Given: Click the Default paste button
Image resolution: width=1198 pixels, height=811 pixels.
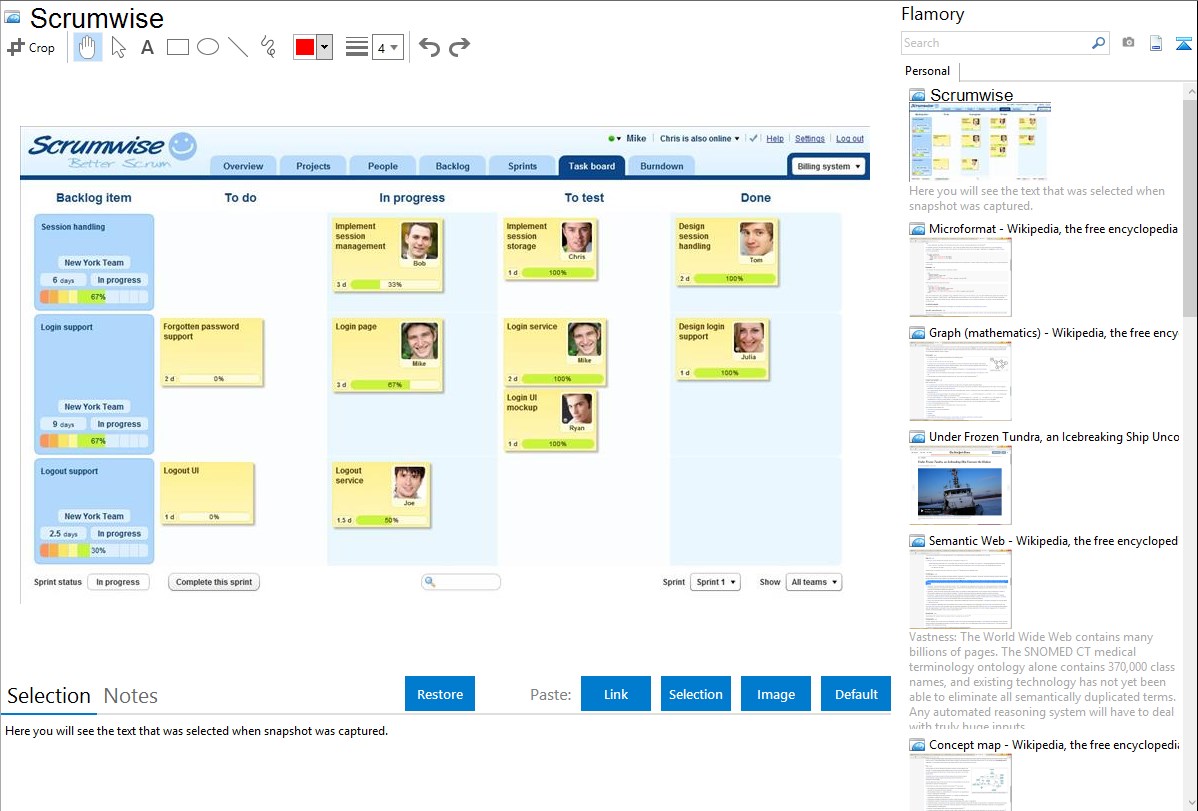Looking at the screenshot, I should pyautogui.click(x=856, y=694).
